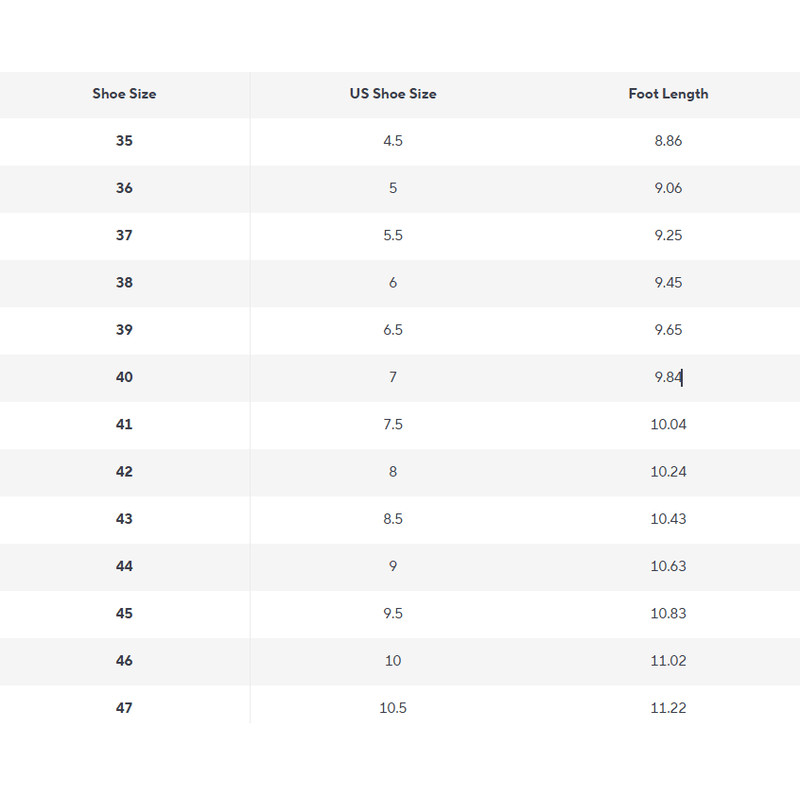Screen dimensions: 800x800
Task: Click the US Shoe Size column header
Action: 393,94
